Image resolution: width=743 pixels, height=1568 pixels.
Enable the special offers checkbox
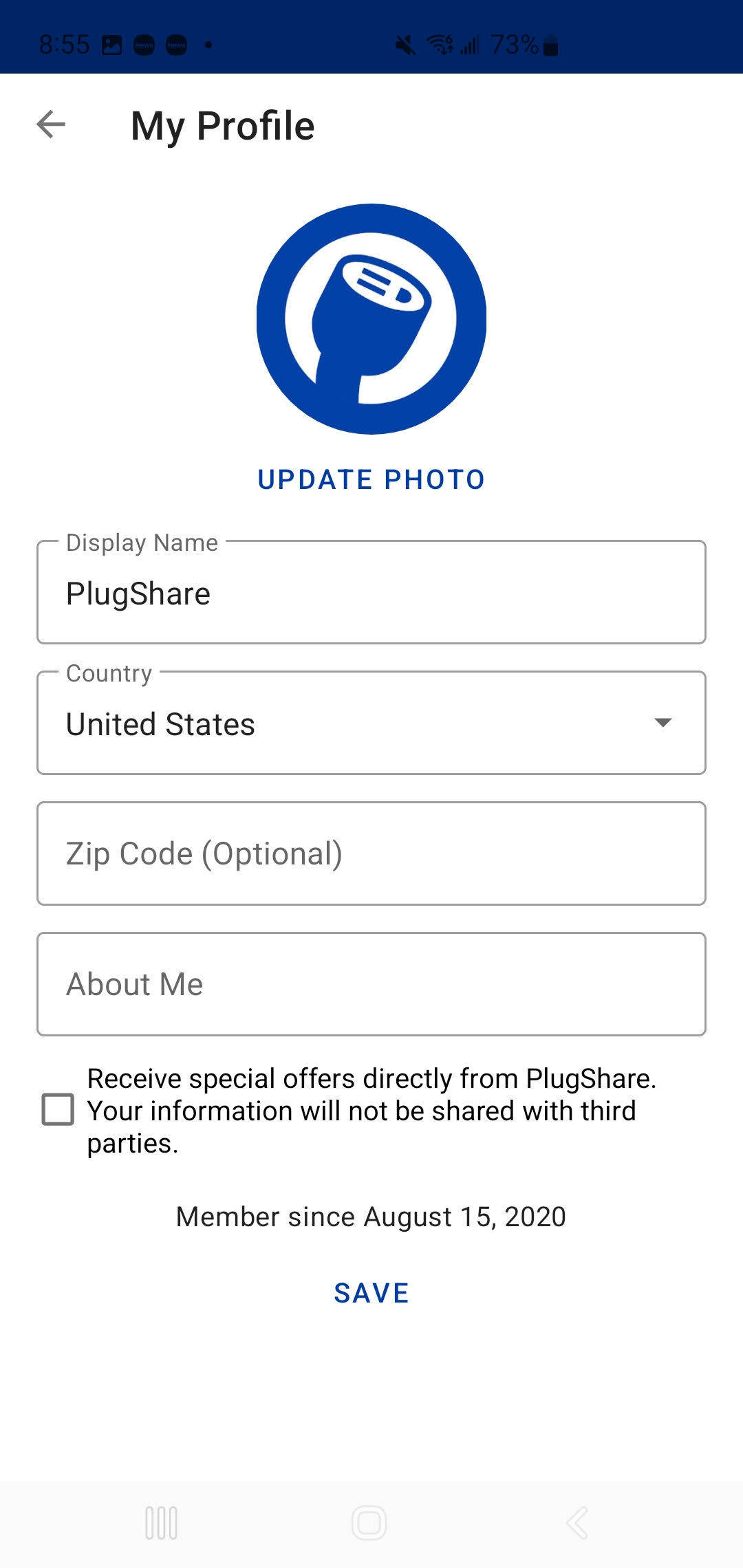click(58, 1110)
